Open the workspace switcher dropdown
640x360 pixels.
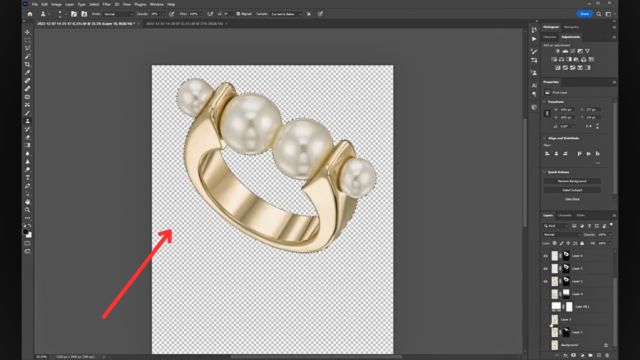(x=609, y=14)
